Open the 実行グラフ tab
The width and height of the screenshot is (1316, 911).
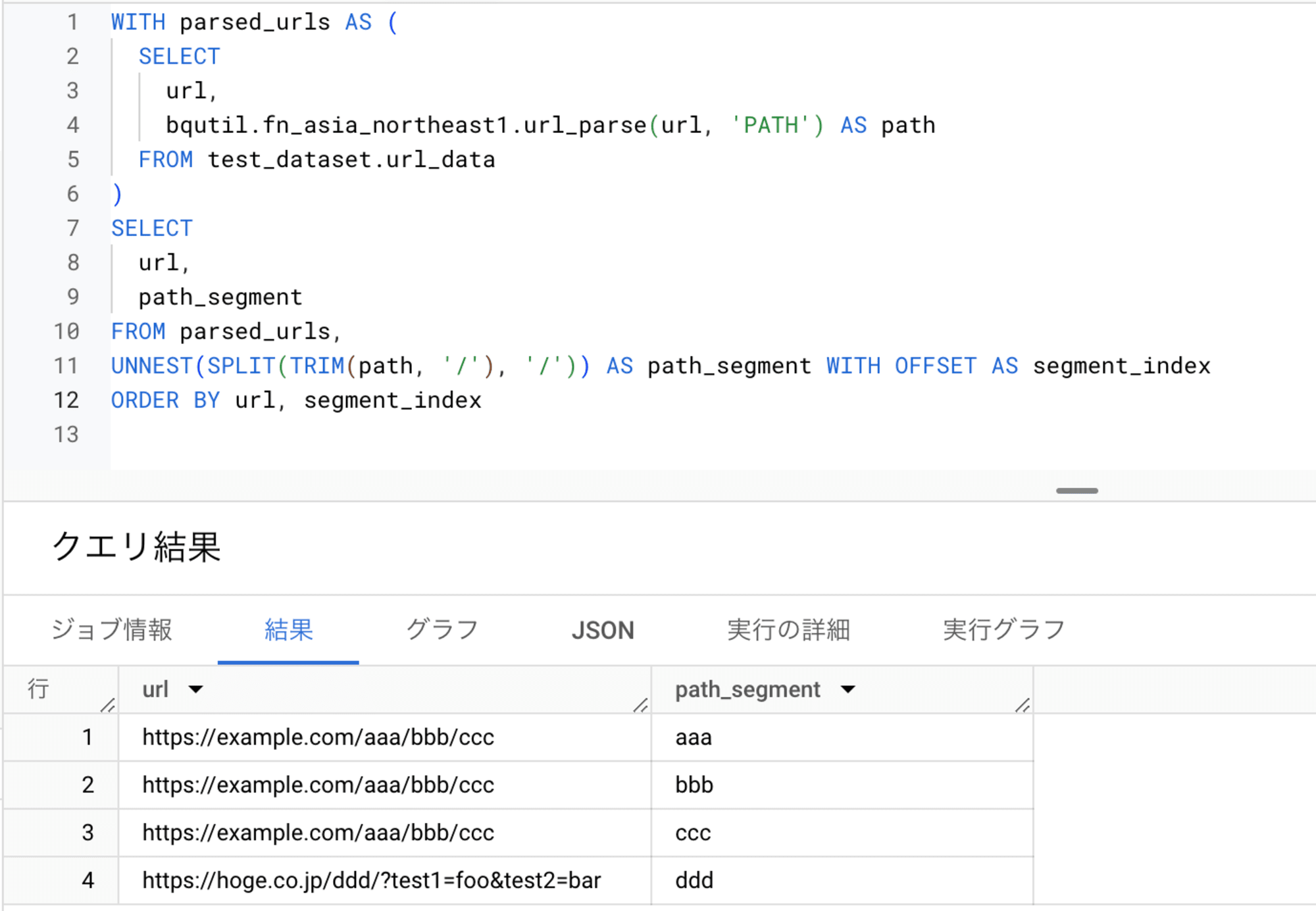[x=1003, y=629]
